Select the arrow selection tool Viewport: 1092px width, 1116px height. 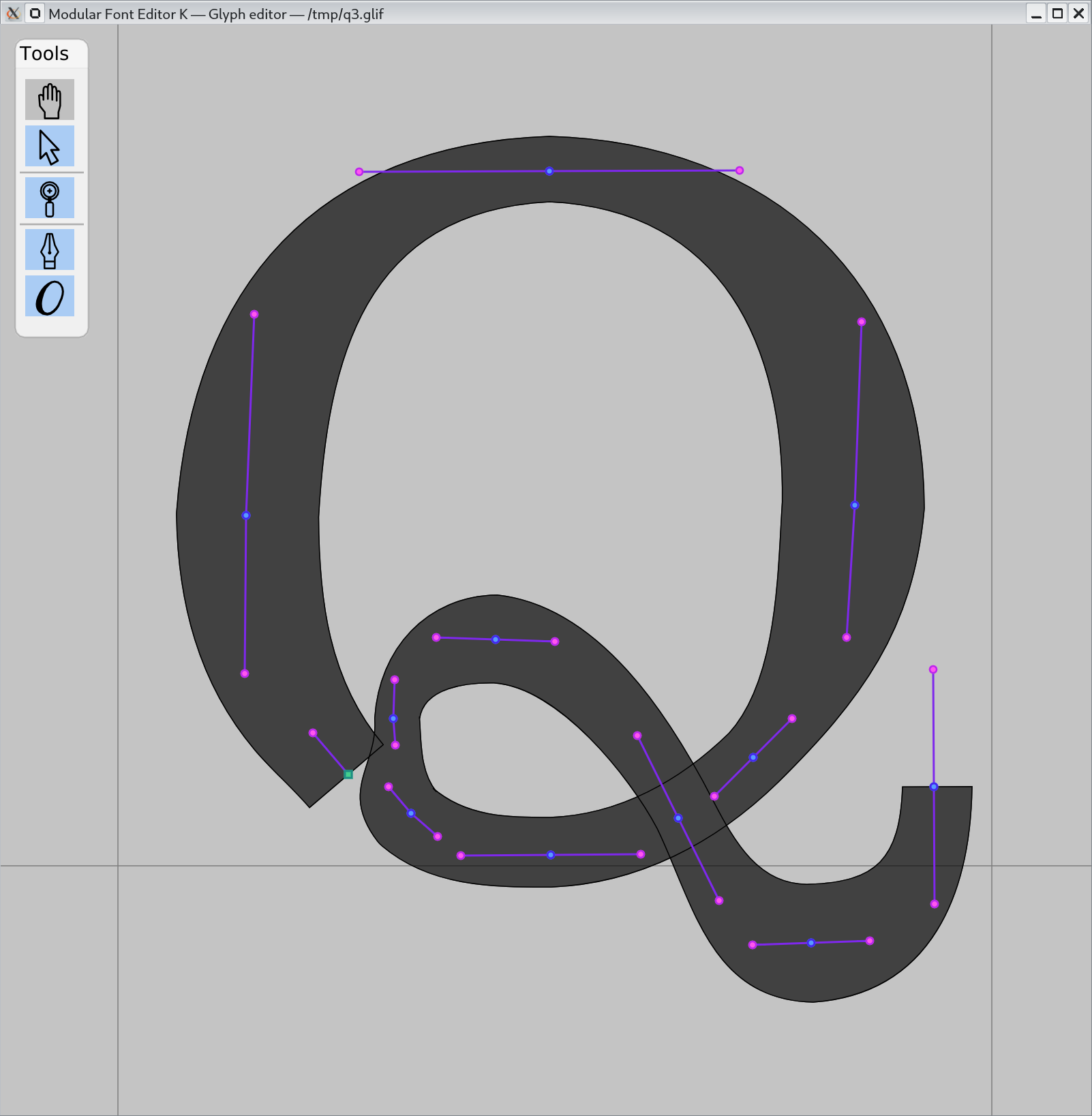(50, 147)
